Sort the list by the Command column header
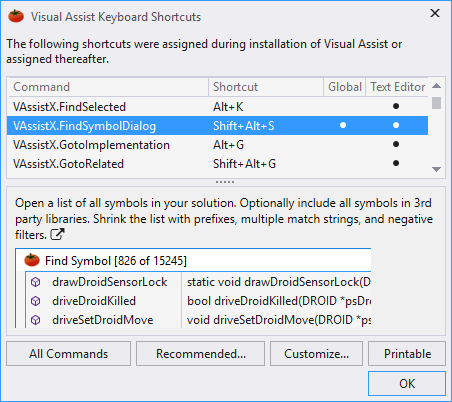452x402 pixels. click(x=108, y=87)
